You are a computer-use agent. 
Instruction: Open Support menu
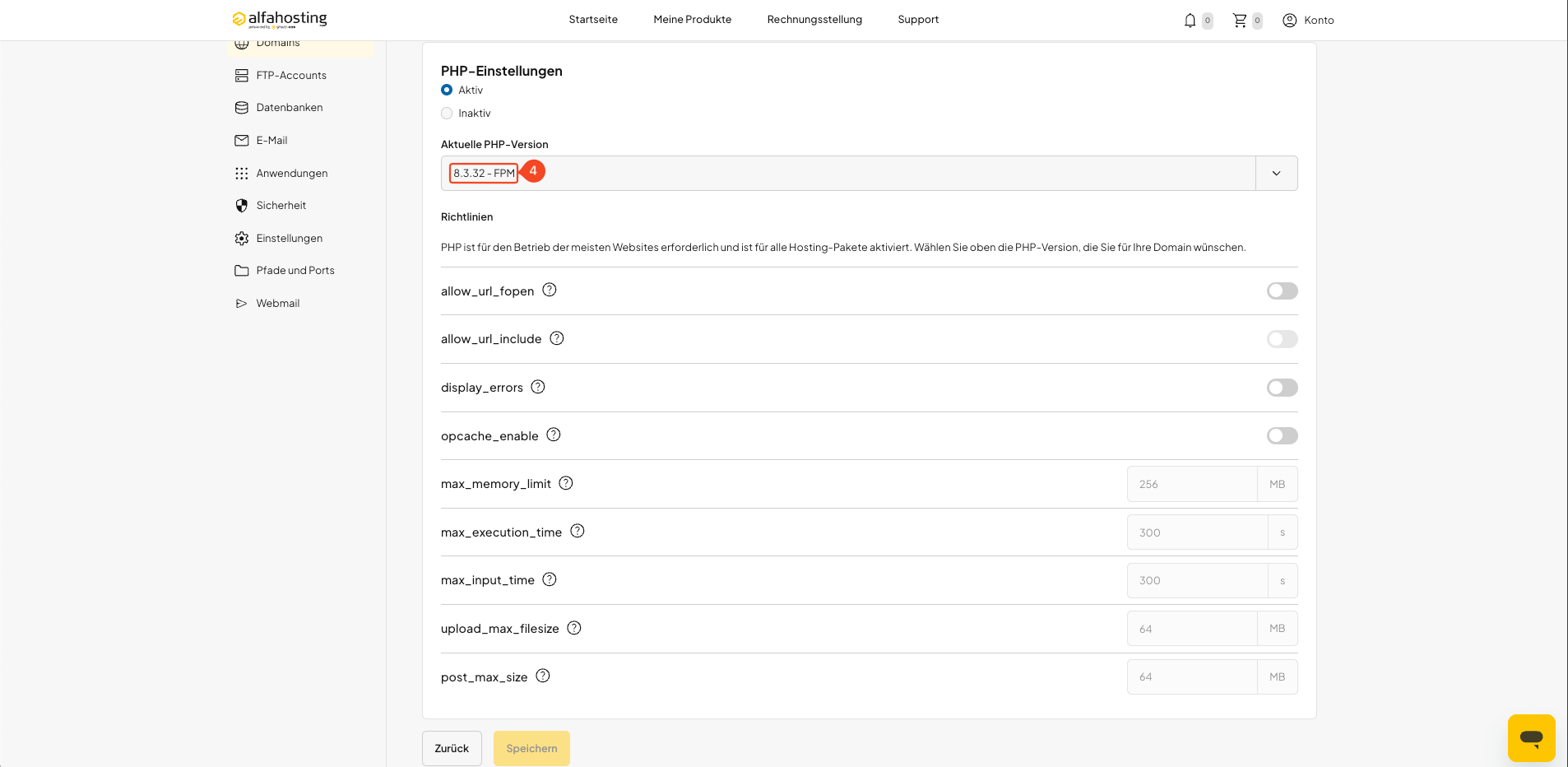pyautogui.click(x=918, y=20)
